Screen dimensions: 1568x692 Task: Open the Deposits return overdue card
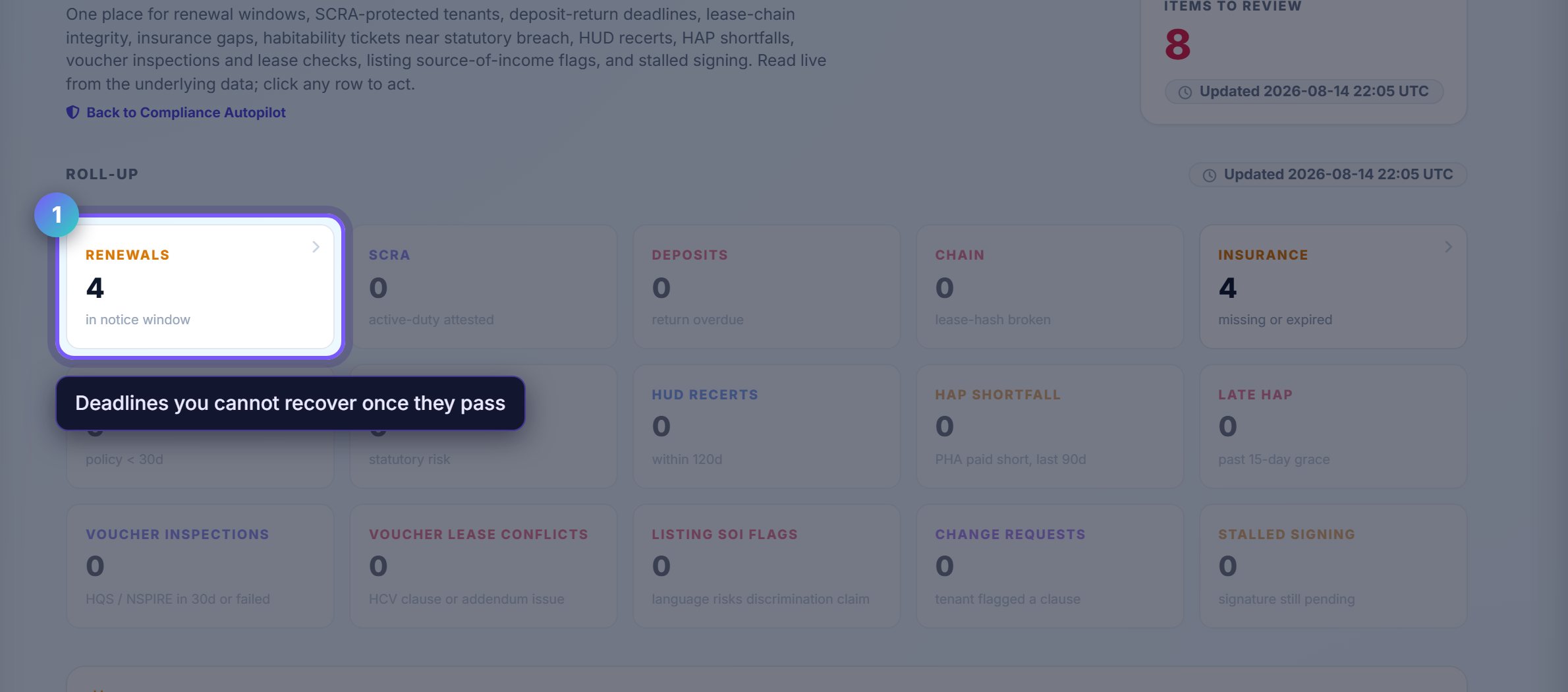tap(767, 287)
